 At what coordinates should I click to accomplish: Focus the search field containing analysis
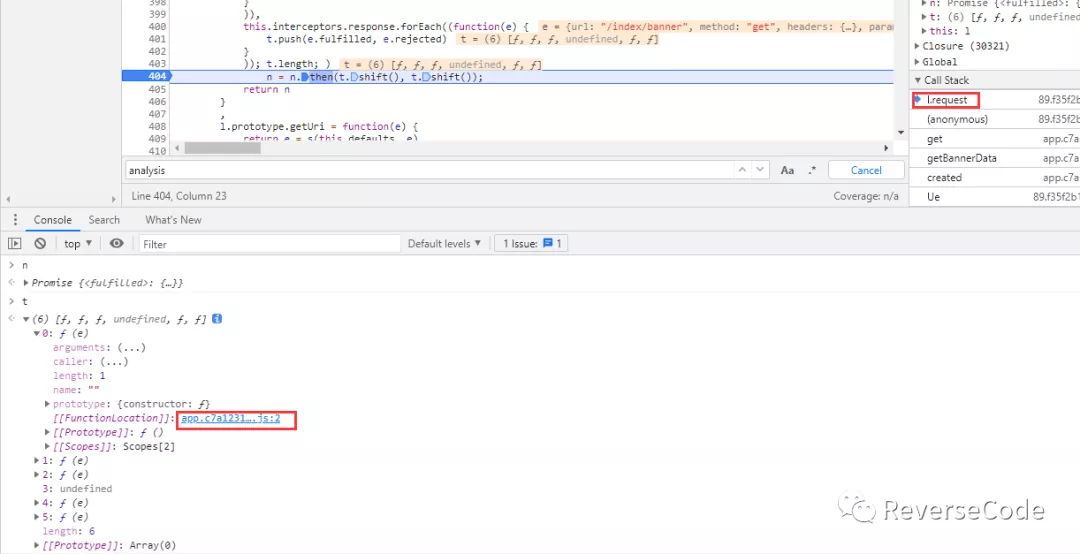[428, 170]
